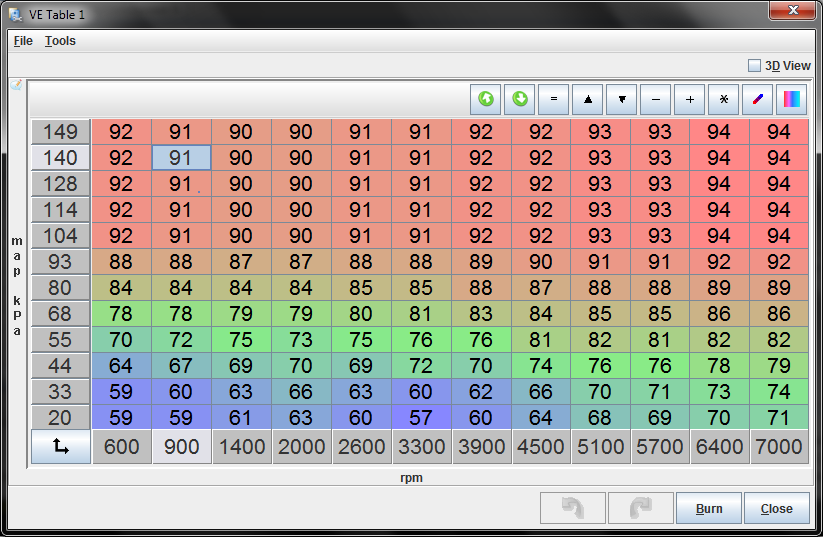
Task: Open the File menu
Action: [23, 41]
